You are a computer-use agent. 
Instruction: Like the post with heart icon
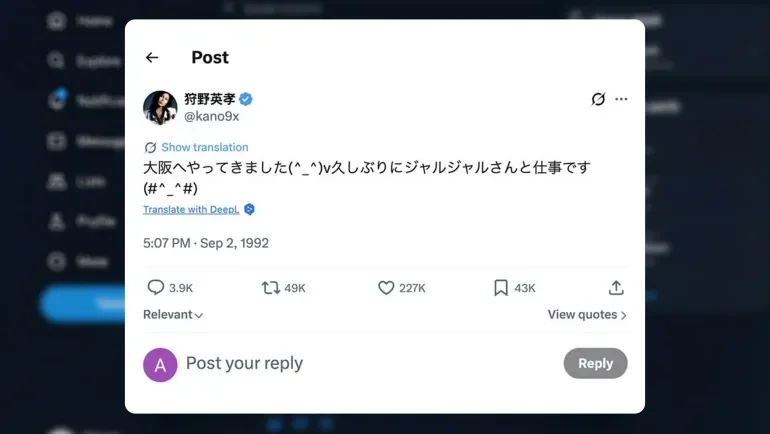pos(386,288)
